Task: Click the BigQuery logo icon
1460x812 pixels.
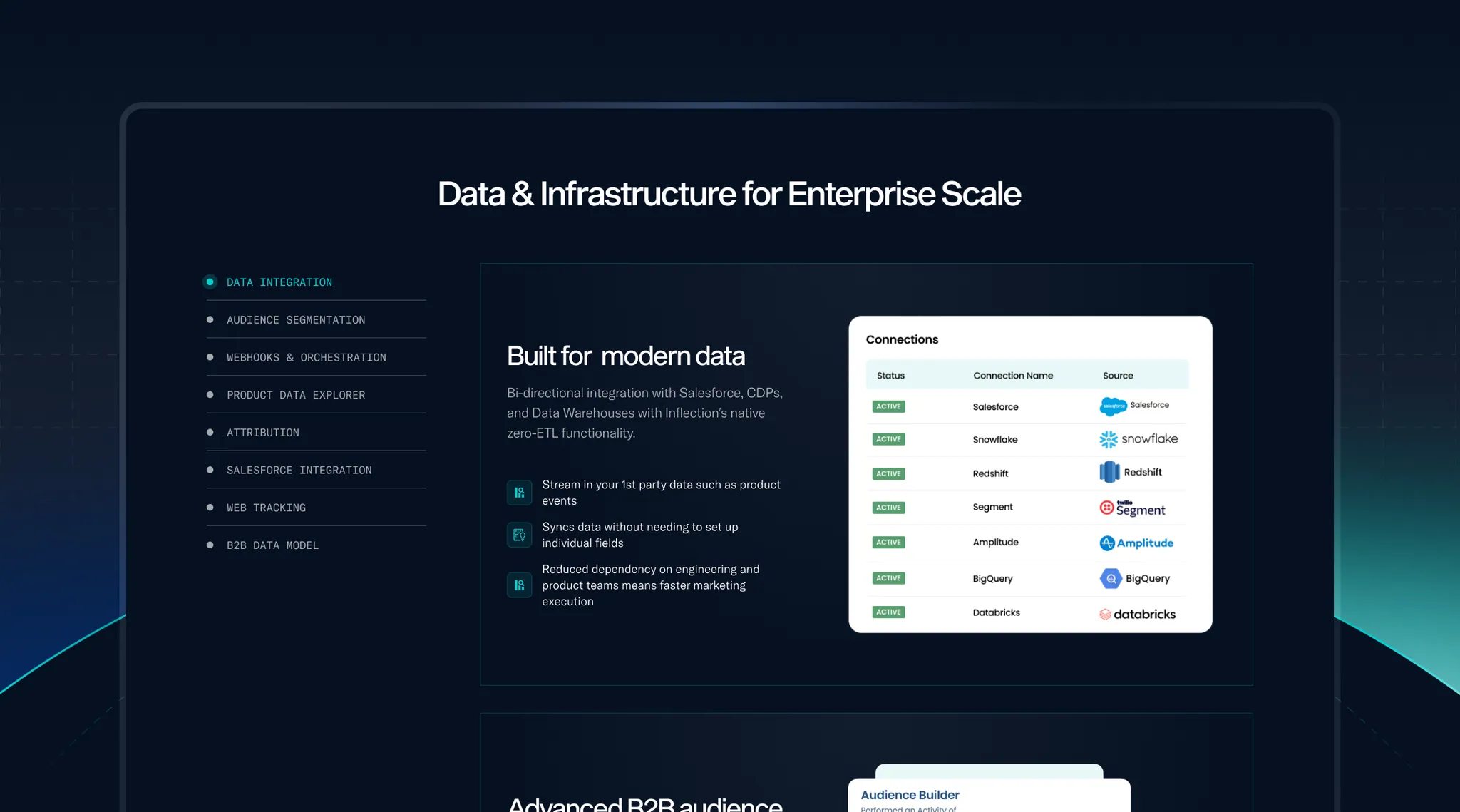Action: pos(1111,578)
